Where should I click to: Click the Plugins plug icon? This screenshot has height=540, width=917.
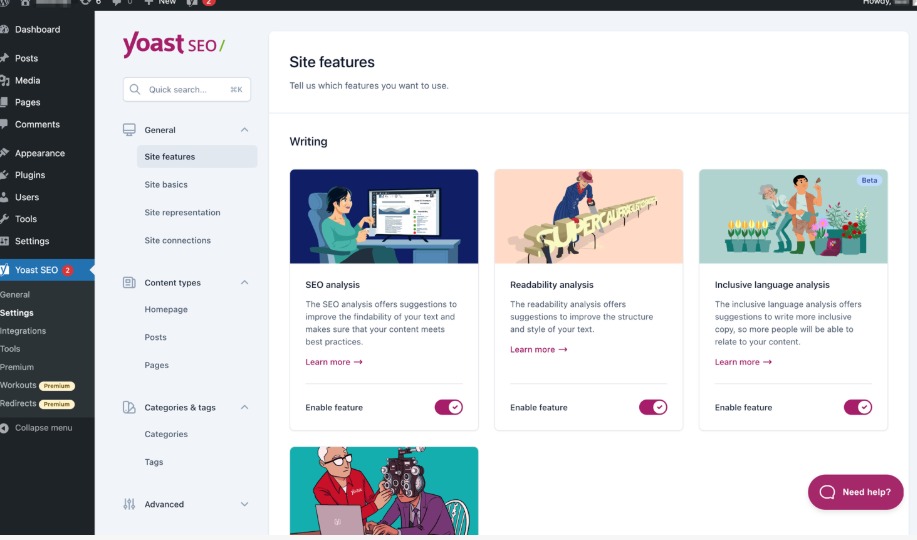pos(4,175)
